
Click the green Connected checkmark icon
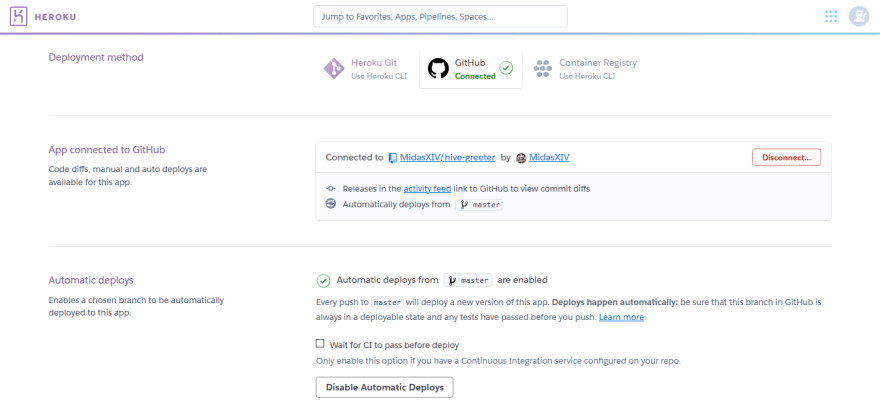pos(506,68)
